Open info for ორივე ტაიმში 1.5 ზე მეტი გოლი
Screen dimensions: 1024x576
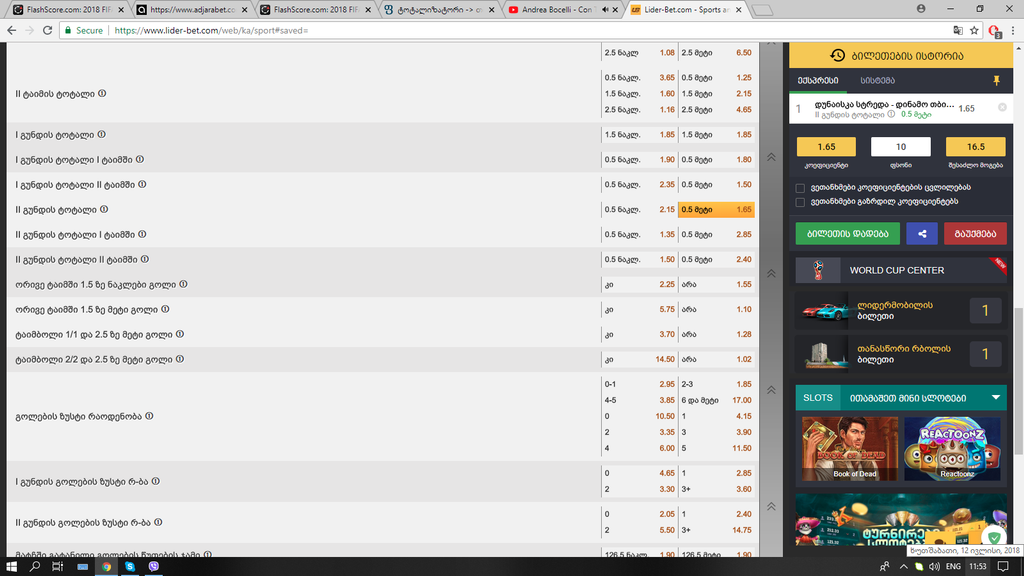(165, 309)
